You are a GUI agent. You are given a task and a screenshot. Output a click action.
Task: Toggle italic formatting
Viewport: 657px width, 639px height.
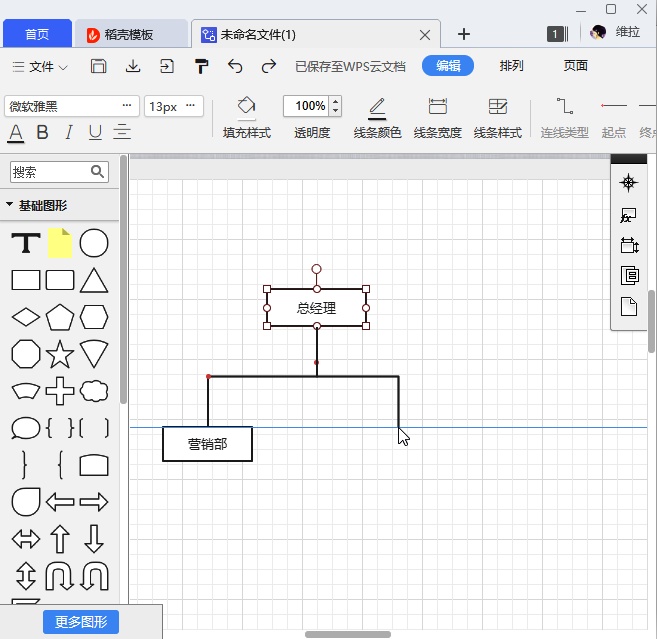coord(69,132)
